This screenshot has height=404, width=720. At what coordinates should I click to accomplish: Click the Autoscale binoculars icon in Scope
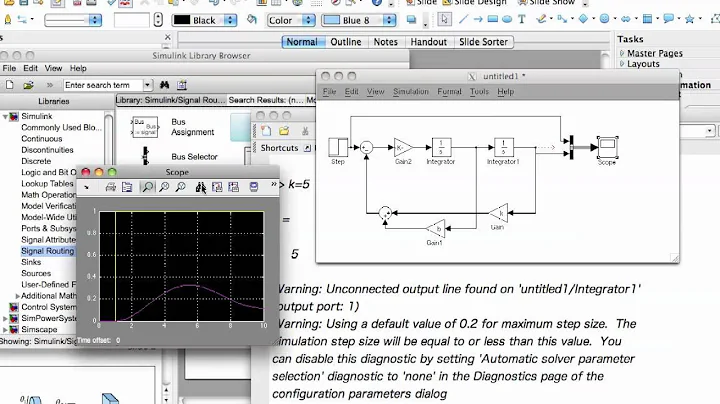click(200, 187)
